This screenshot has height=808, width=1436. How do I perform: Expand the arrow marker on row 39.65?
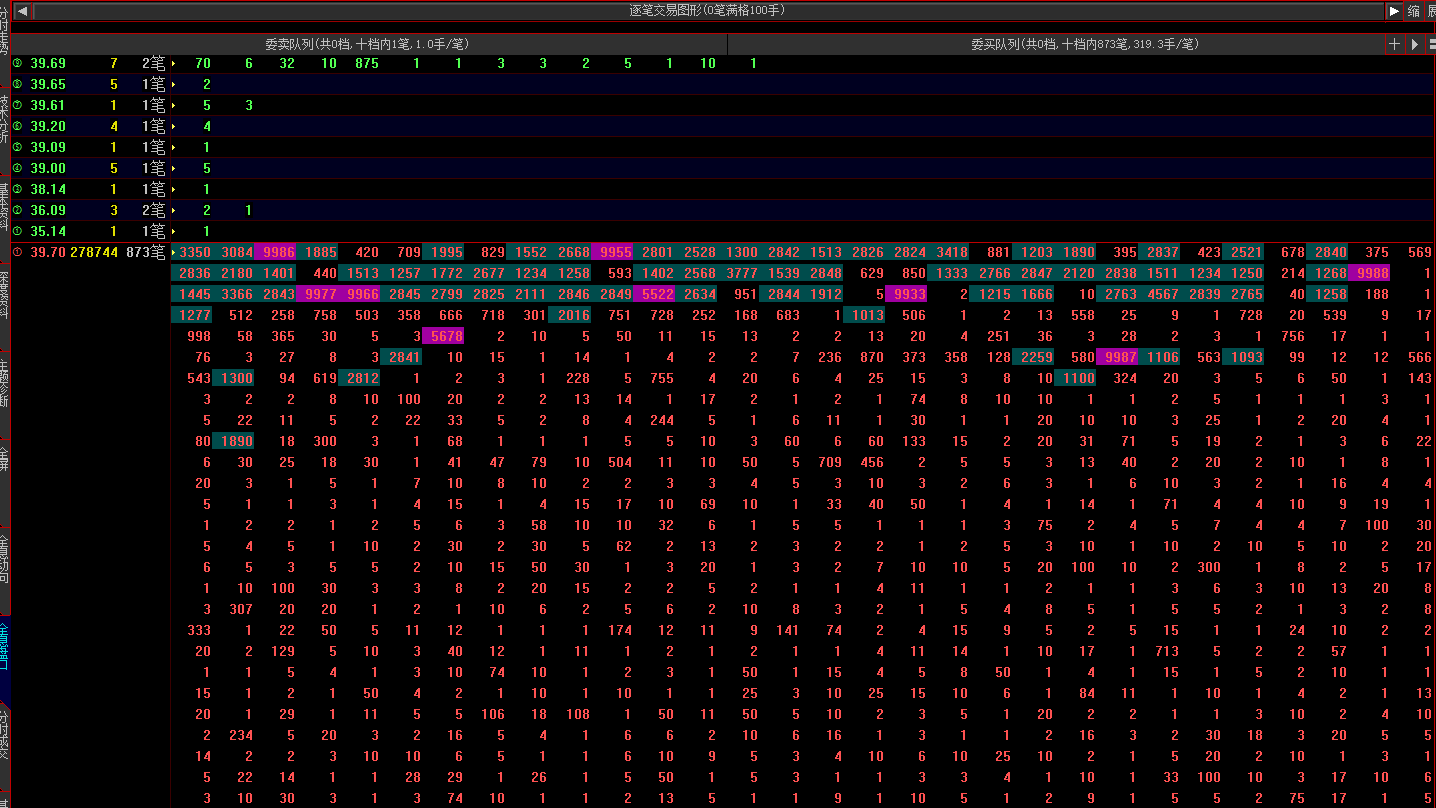(x=174, y=84)
